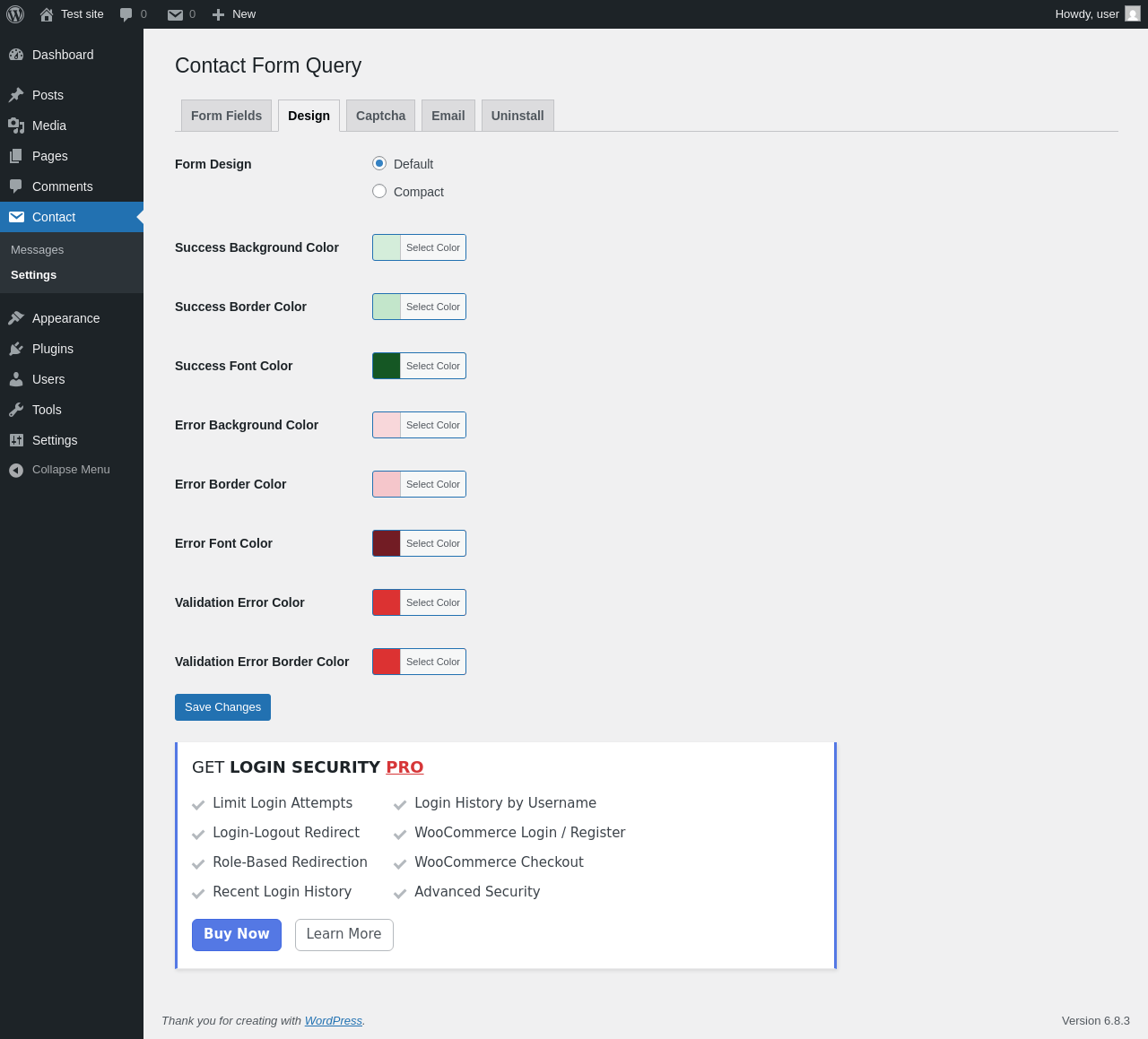
Task: Switch to the Form Fields tab
Action: pyautogui.click(x=226, y=116)
